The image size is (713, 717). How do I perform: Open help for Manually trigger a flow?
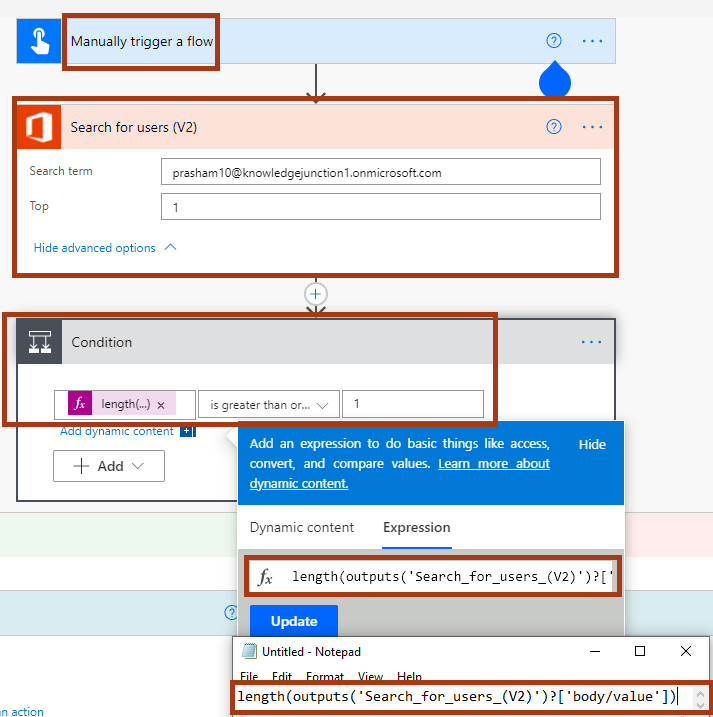(x=554, y=41)
